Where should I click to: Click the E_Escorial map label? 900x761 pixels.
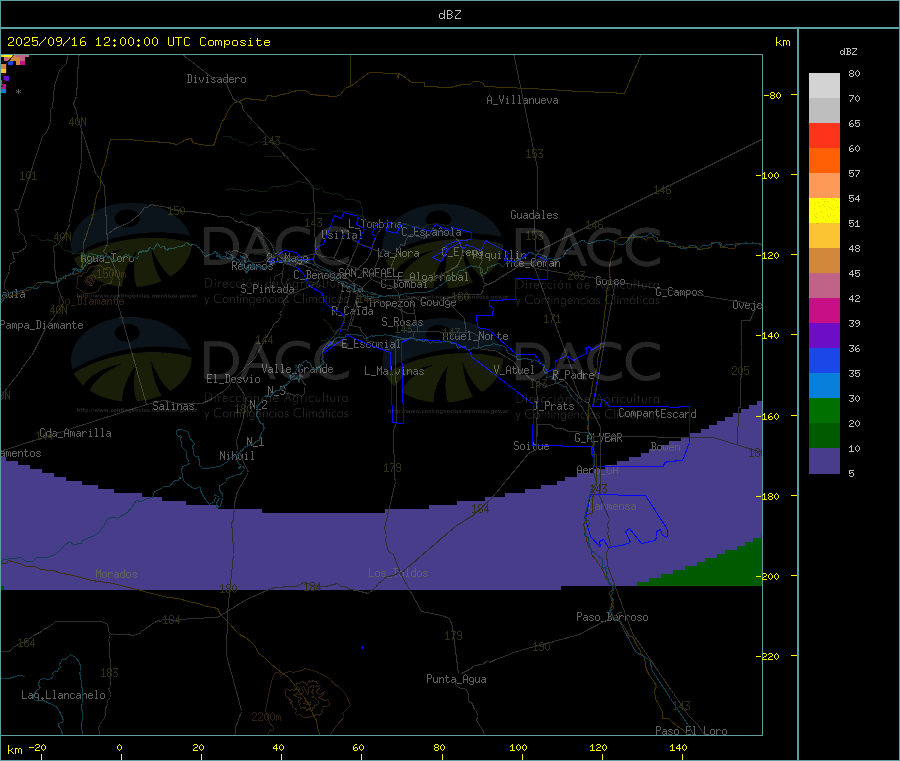tap(371, 344)
